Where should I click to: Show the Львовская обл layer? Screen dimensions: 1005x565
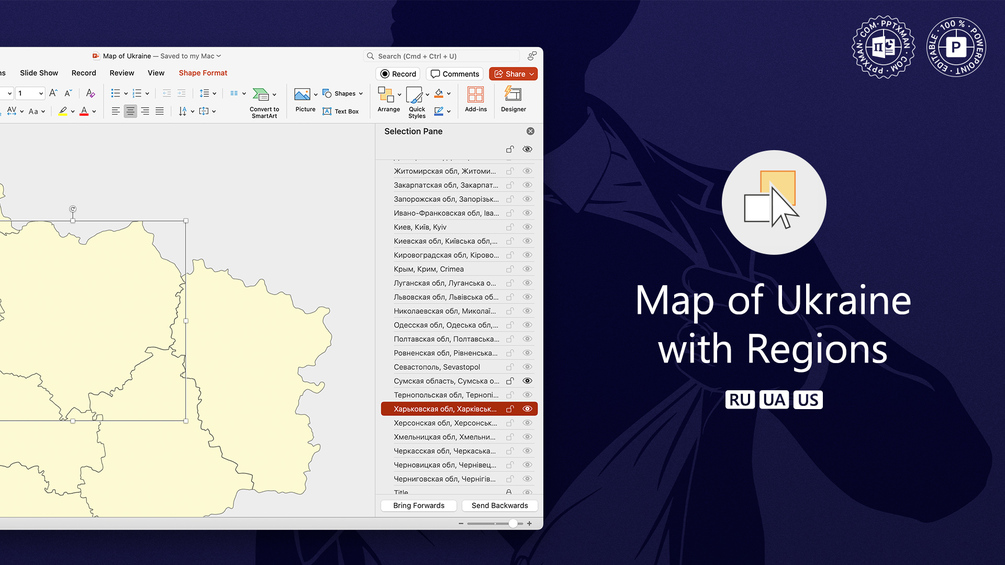[x=527, y=297]
